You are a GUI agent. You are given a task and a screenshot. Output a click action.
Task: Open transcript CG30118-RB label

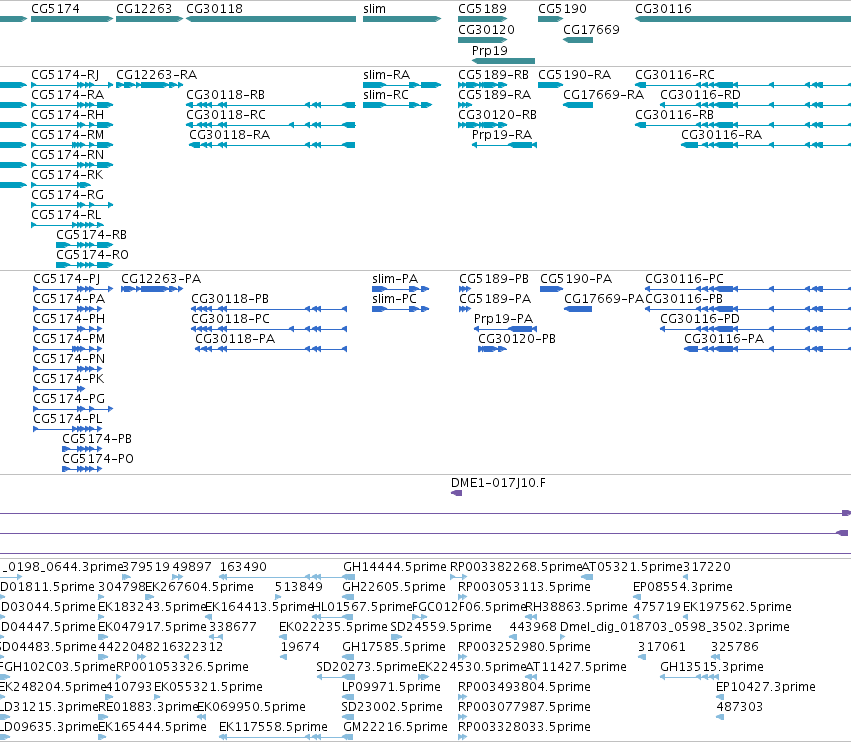click(225, 94)
